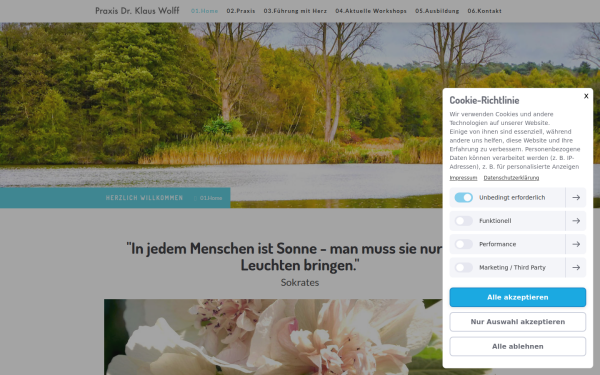Viewport: 600px width, 375px height.
Task: Click the 'In jedem Menschen ist Sonne' quote
Action: click(x=285, y=257)
